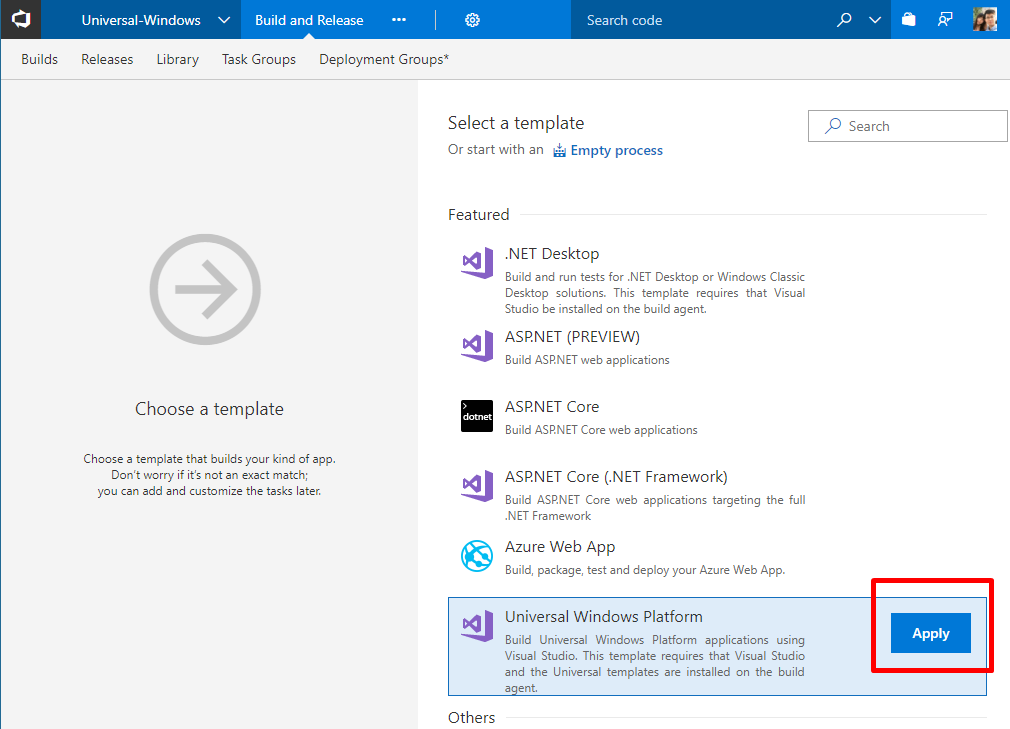Select the Universal Windows Platform template title
Image resolution: width=1010 pixels, height=729 pixels.
(604, 616)
